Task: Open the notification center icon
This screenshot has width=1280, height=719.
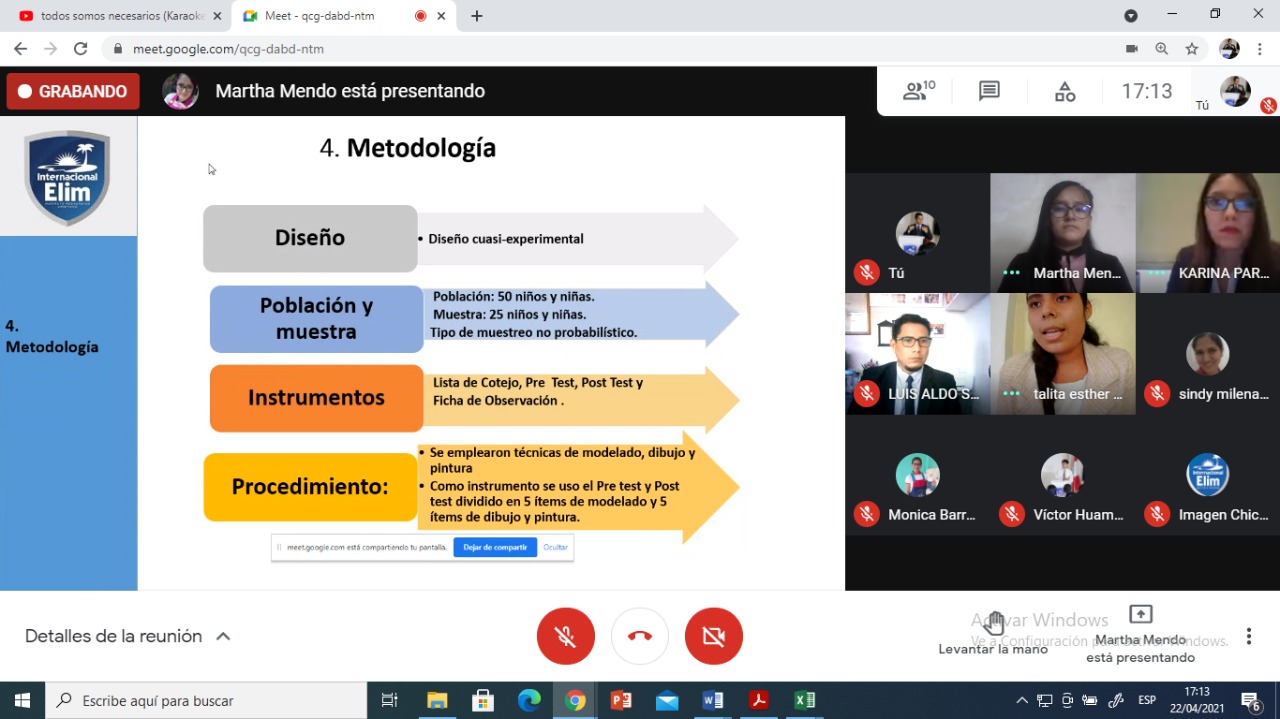Action: click(1251, 700)
